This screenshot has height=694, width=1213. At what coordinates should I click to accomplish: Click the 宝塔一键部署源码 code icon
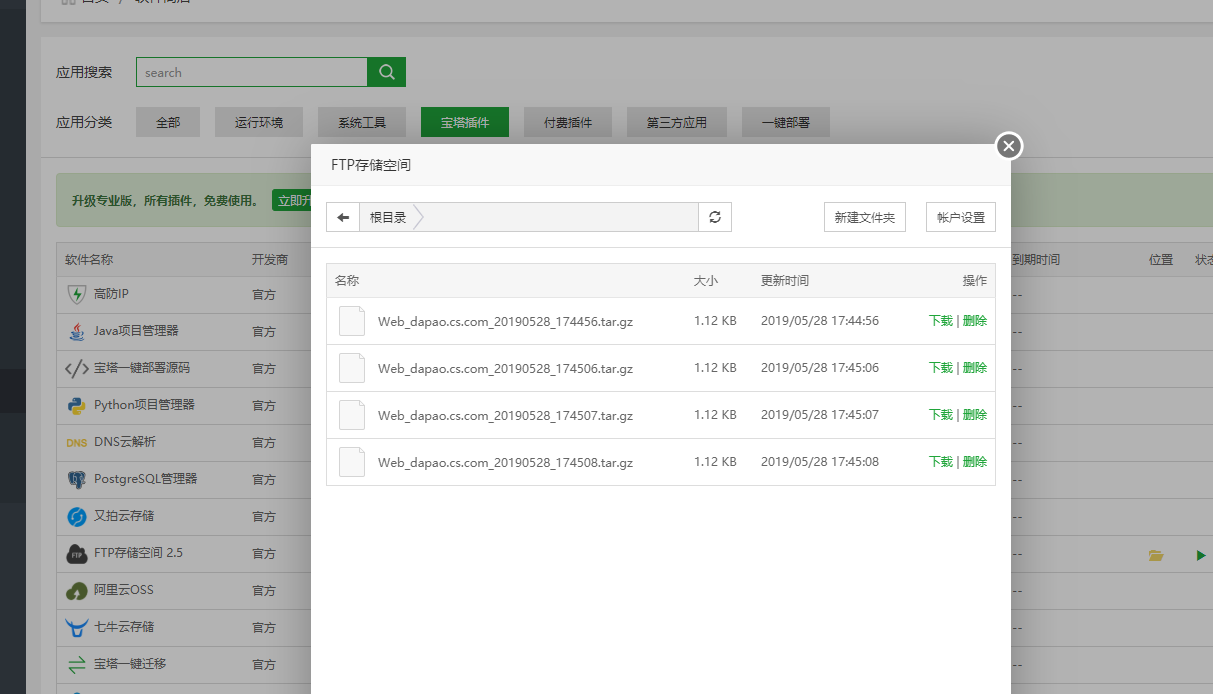click(x=77, y=368)
